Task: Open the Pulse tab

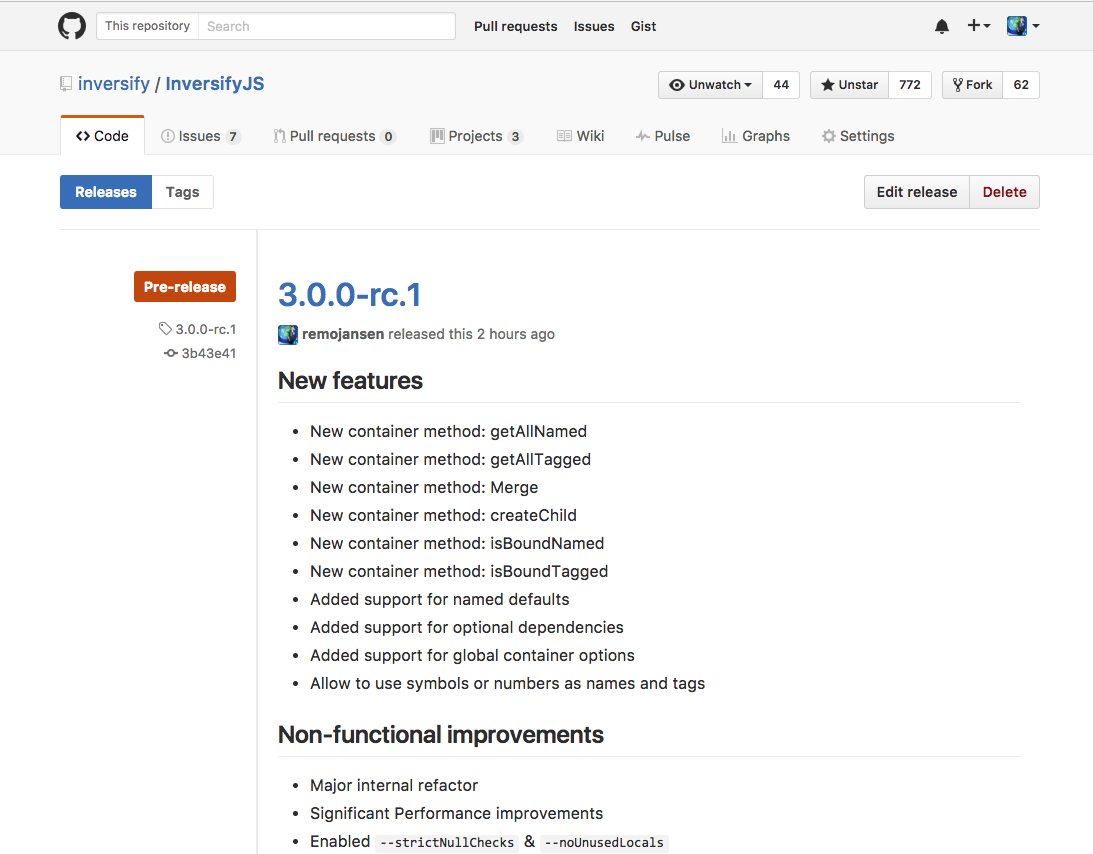Action: [663, 136]
